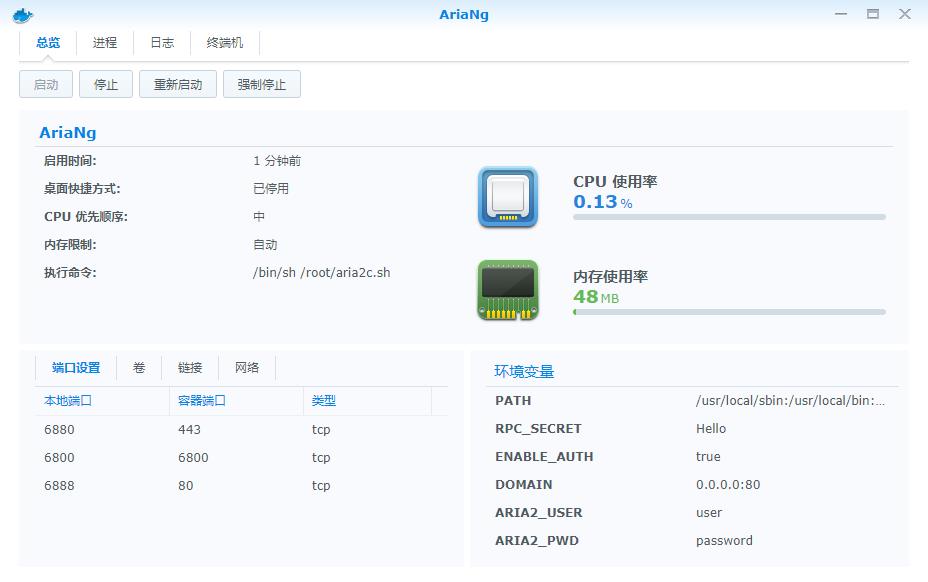Click the /bin/sh /root/aria2c.sh command text

click(x=321, y=273)
